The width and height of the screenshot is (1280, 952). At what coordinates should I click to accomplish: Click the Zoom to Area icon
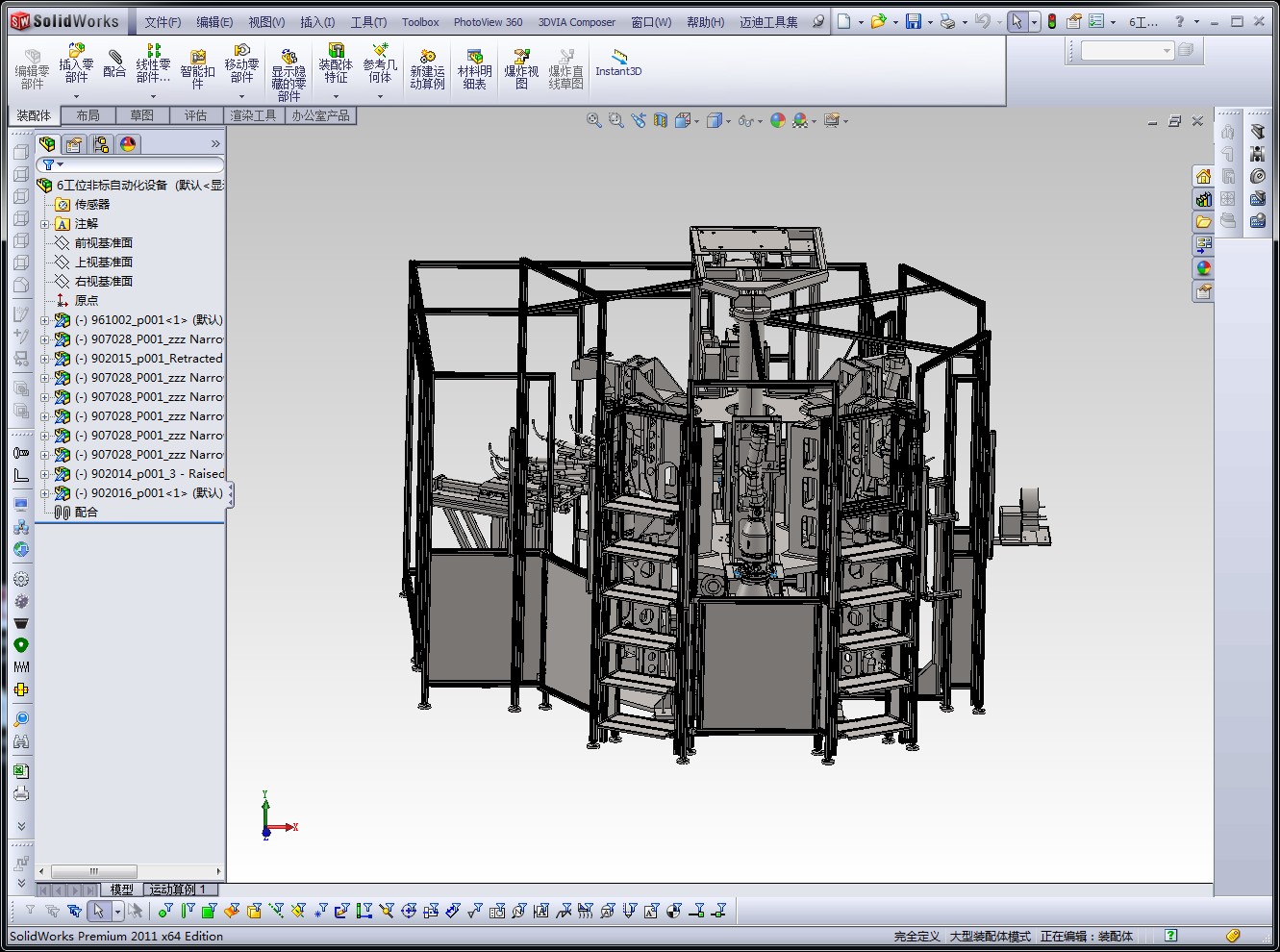[616, 120]
